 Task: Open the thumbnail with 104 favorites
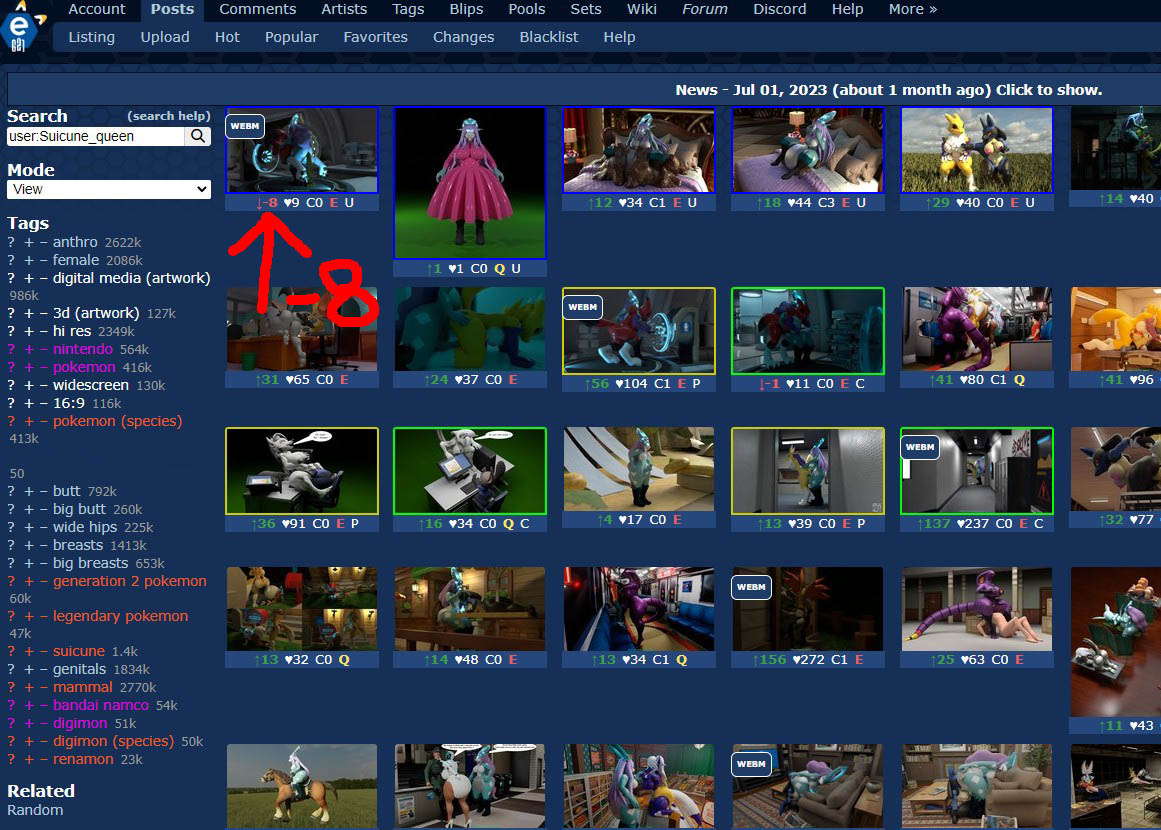click(639, 331)
